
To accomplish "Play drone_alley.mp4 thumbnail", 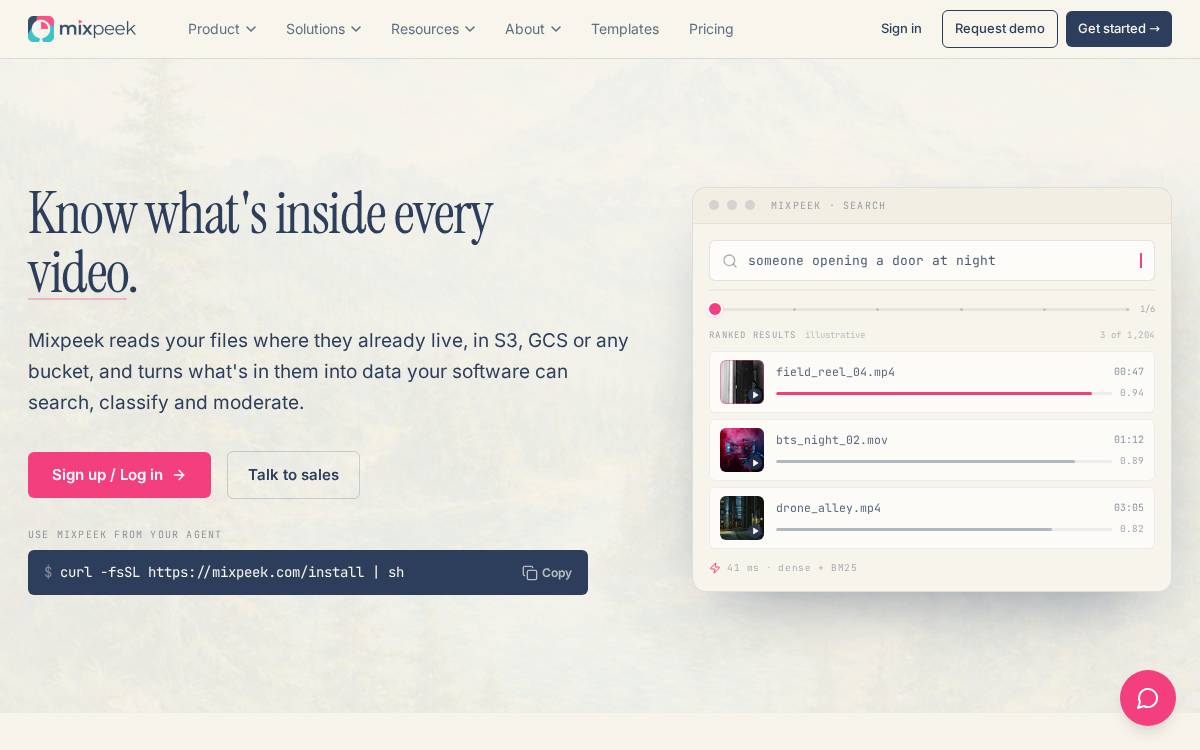I will [x=742, y=518].
